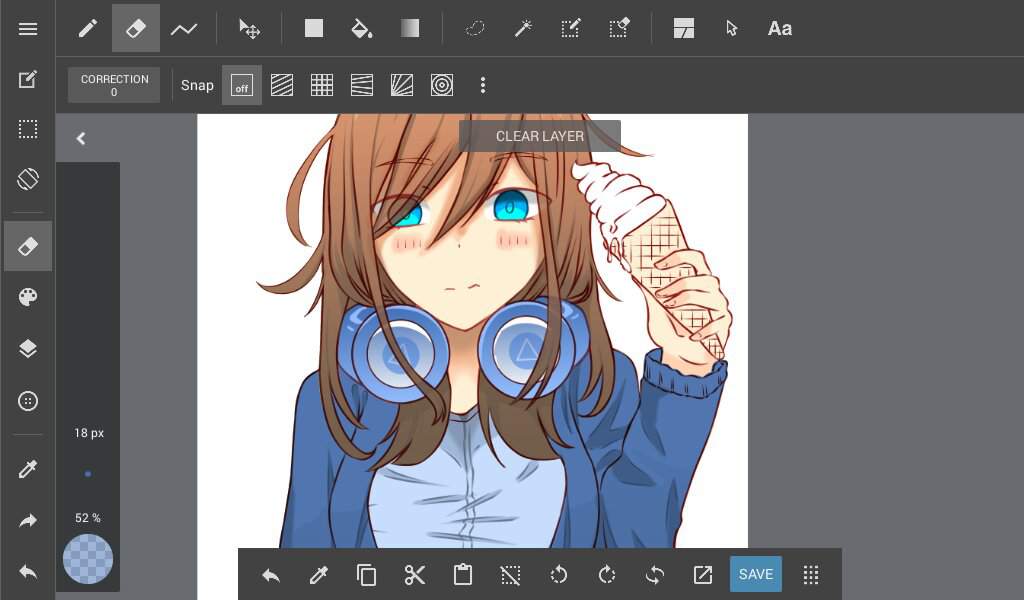Pick the operation cursor tool
This screenshot has height=600, width=1024.
pos(731,28)
